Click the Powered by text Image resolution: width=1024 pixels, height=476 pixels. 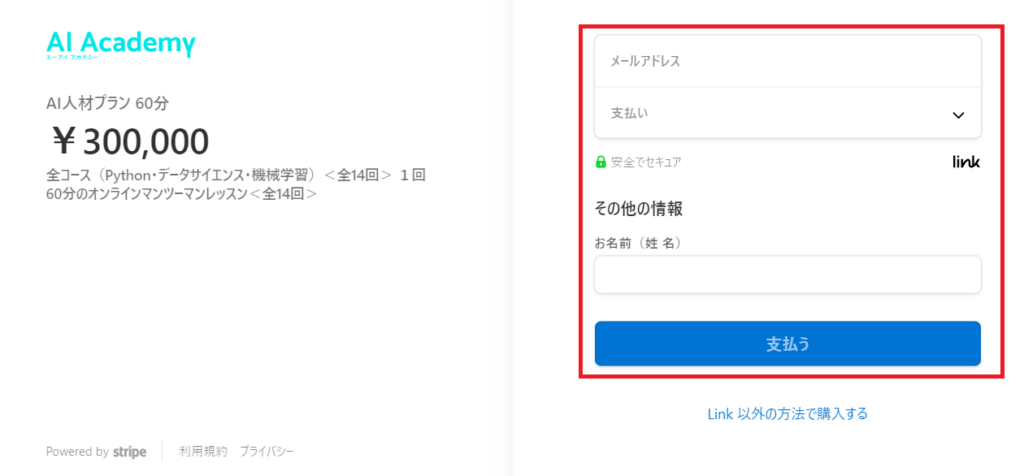(x=77, y=452)
